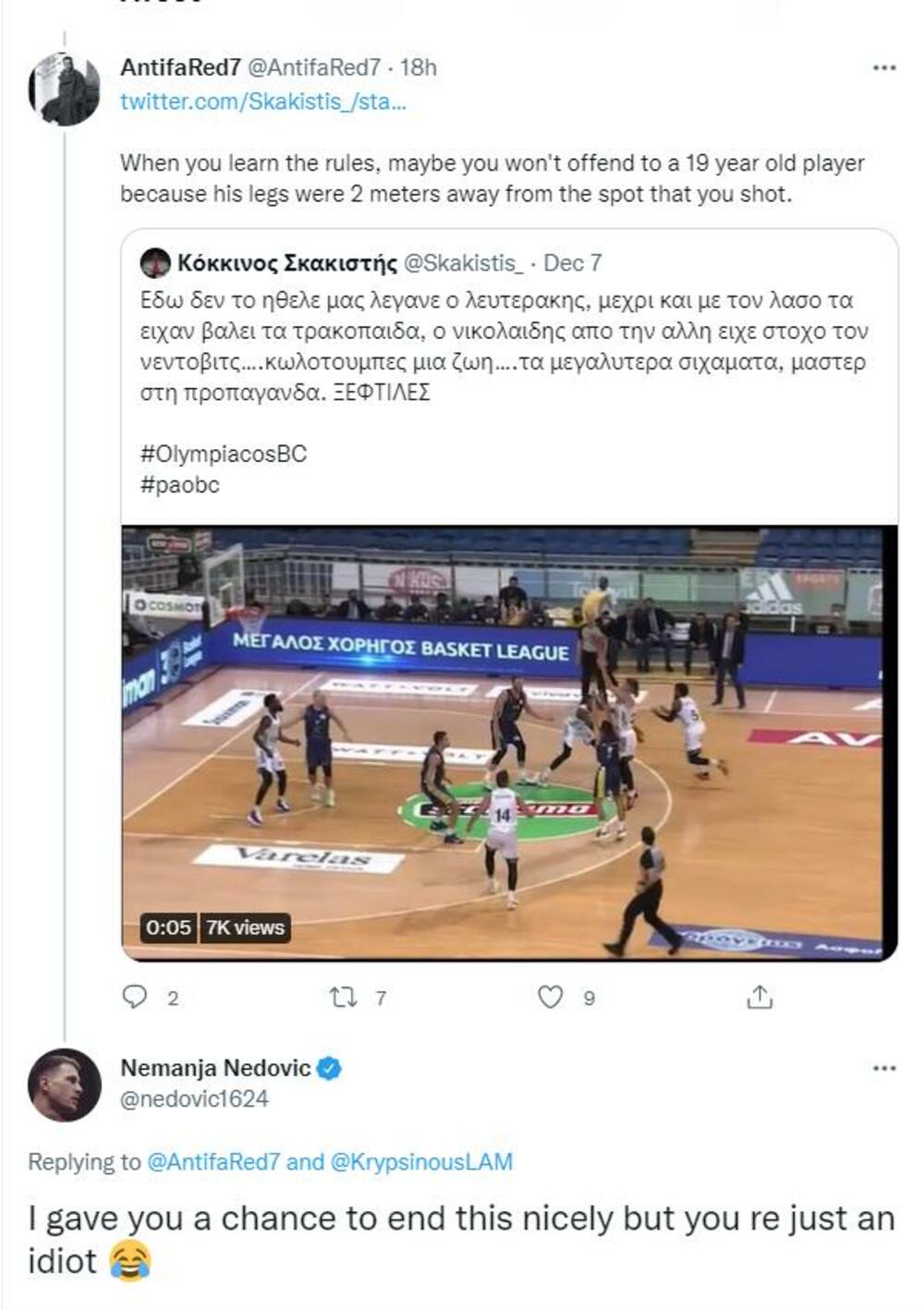Click the retweet icon showing 7 retweets

click(344, 997)
